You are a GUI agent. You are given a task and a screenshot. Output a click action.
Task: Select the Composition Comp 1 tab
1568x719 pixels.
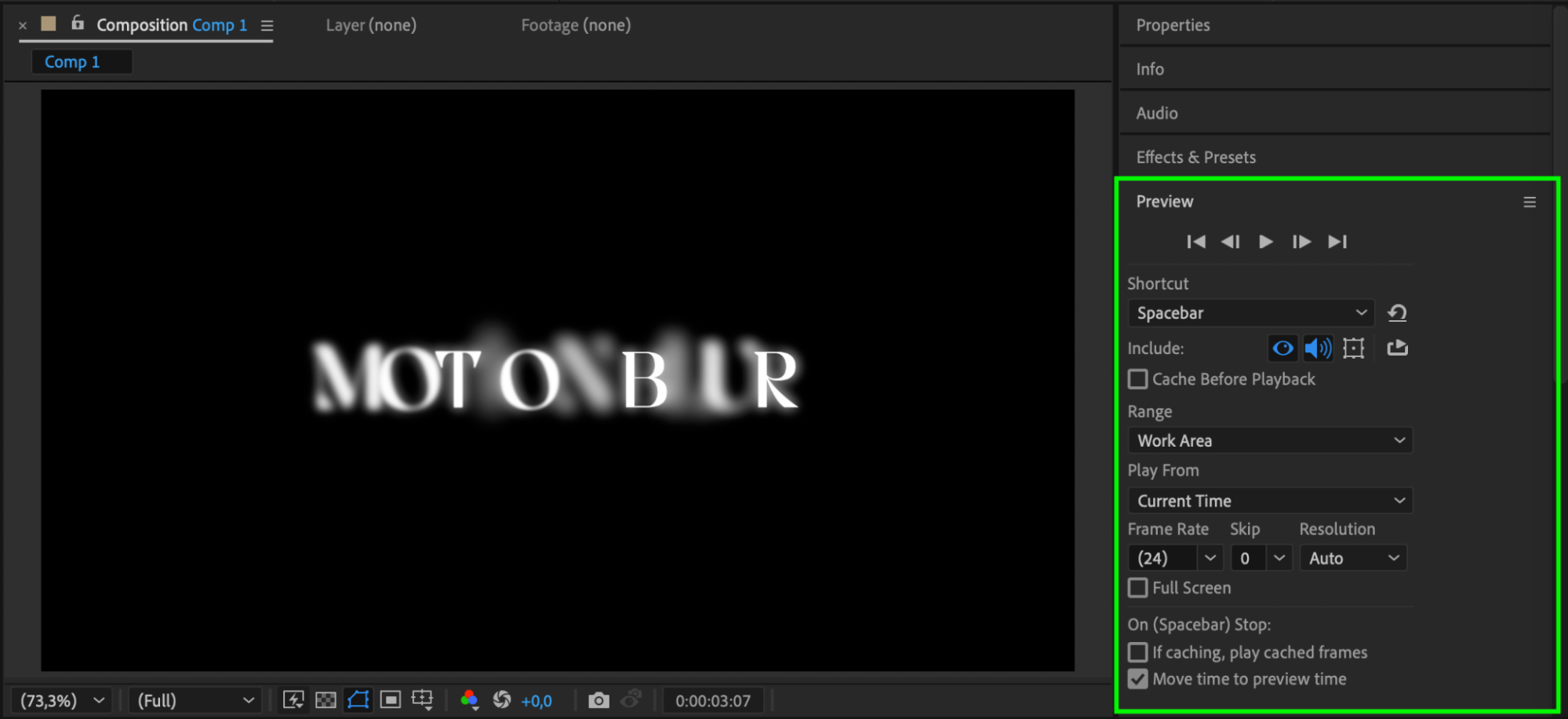point(172,25)
